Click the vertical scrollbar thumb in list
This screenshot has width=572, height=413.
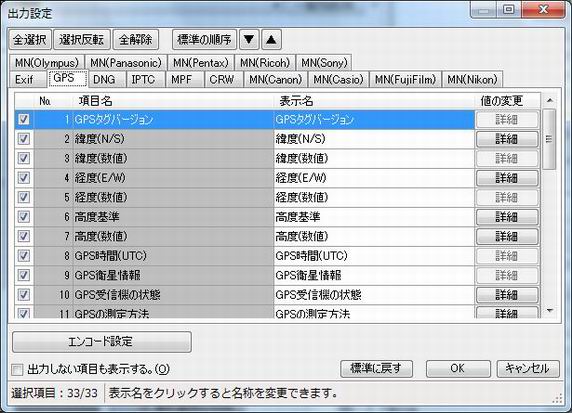(549, 139)
